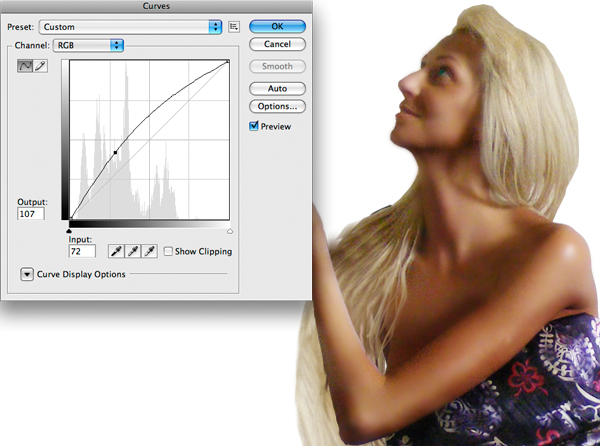
Task: Confirm curves with OK button
Action: pos(277,26)
